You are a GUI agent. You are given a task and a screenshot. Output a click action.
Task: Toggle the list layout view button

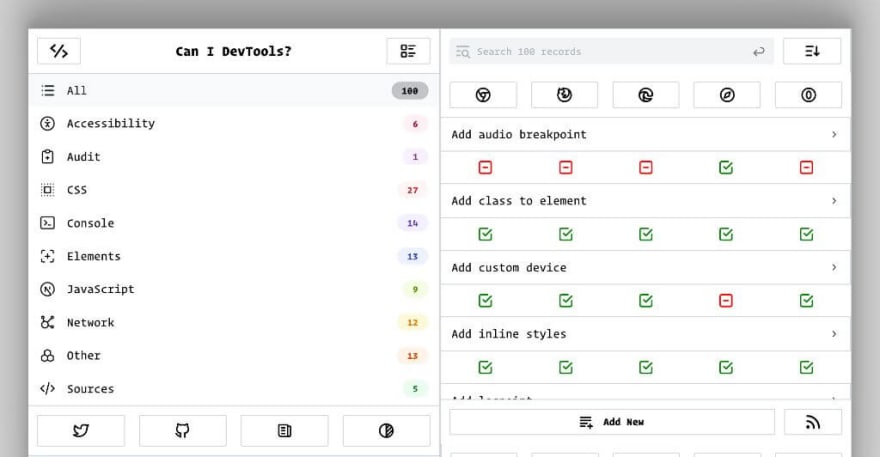(x=408, y=51)
